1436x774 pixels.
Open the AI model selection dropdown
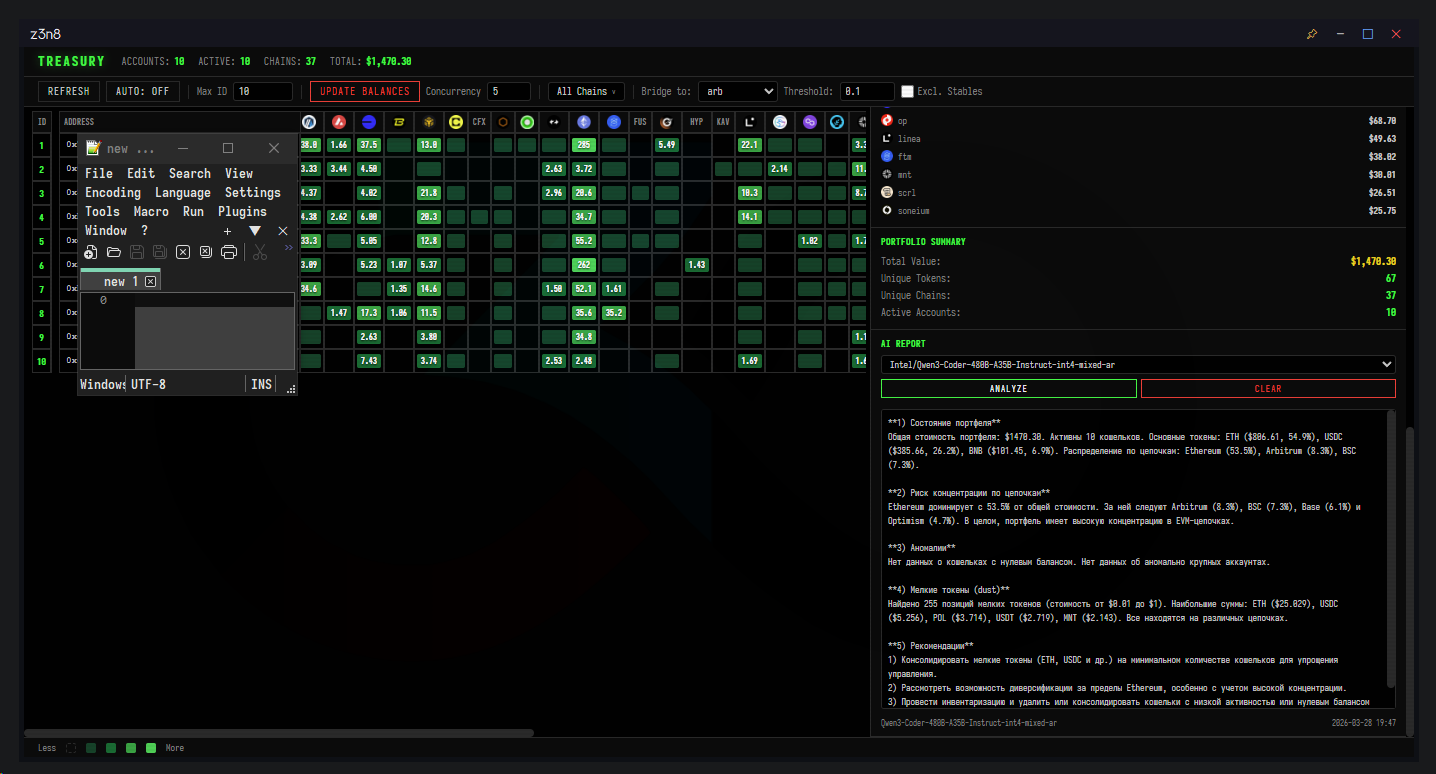[1138, 364]
